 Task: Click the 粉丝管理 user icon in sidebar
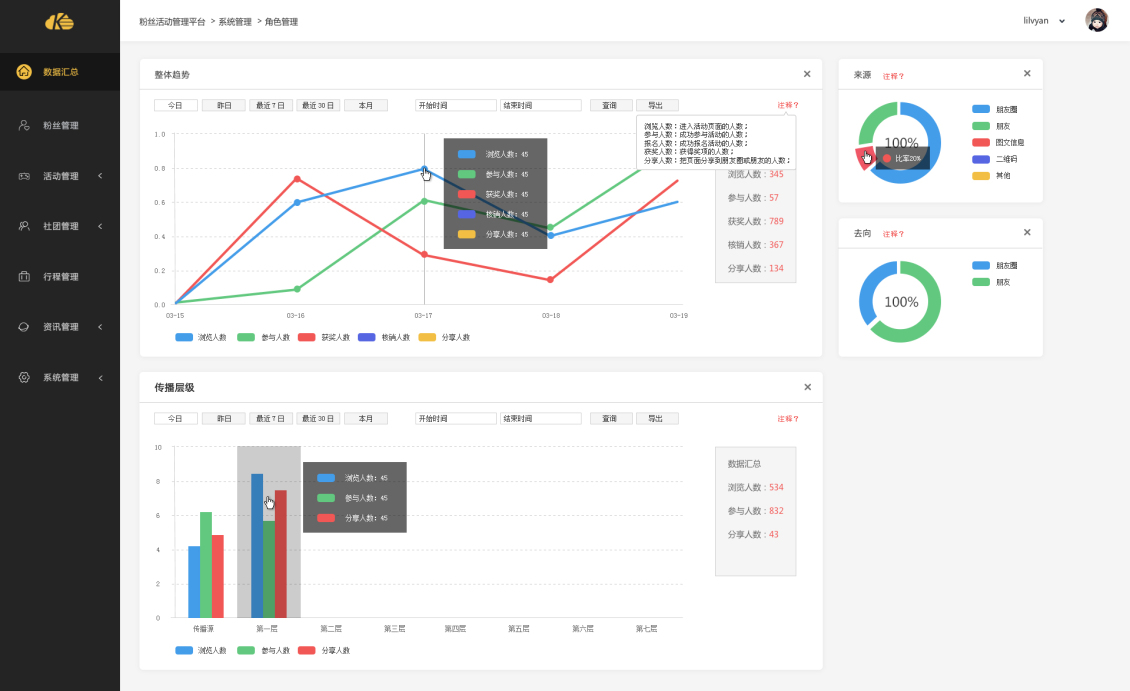[x=24, y=125]
